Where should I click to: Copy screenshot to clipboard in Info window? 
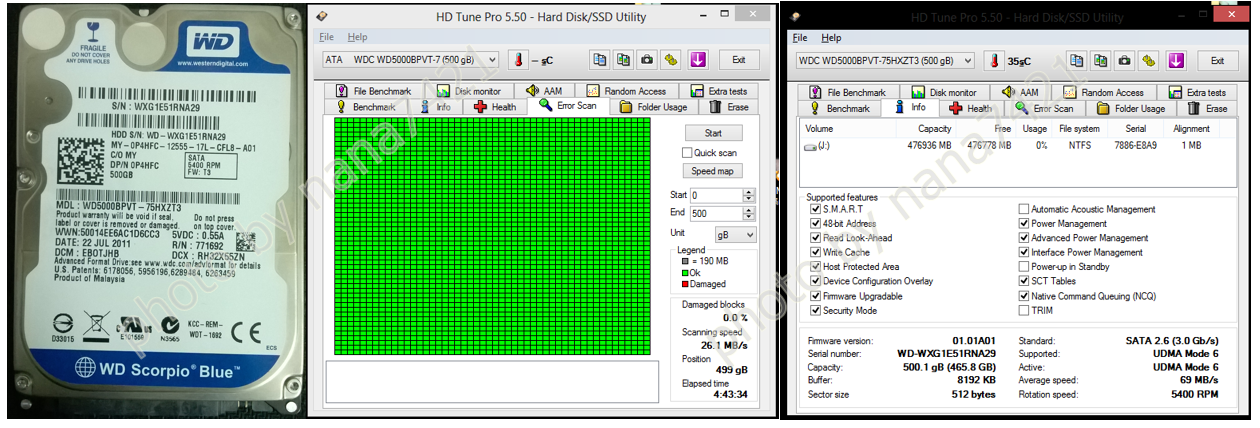1099,60
